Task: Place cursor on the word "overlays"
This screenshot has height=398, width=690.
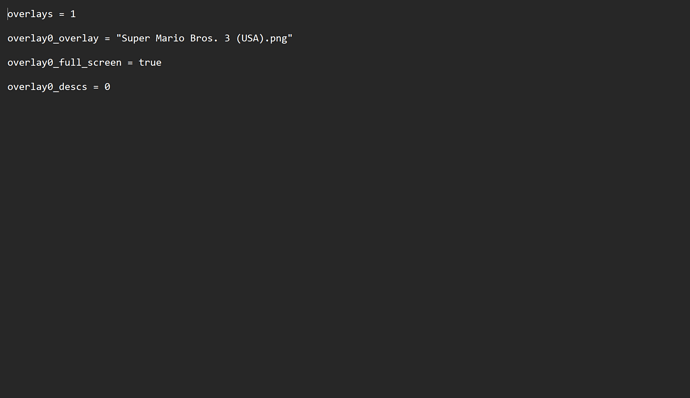Action: (30, 14)
